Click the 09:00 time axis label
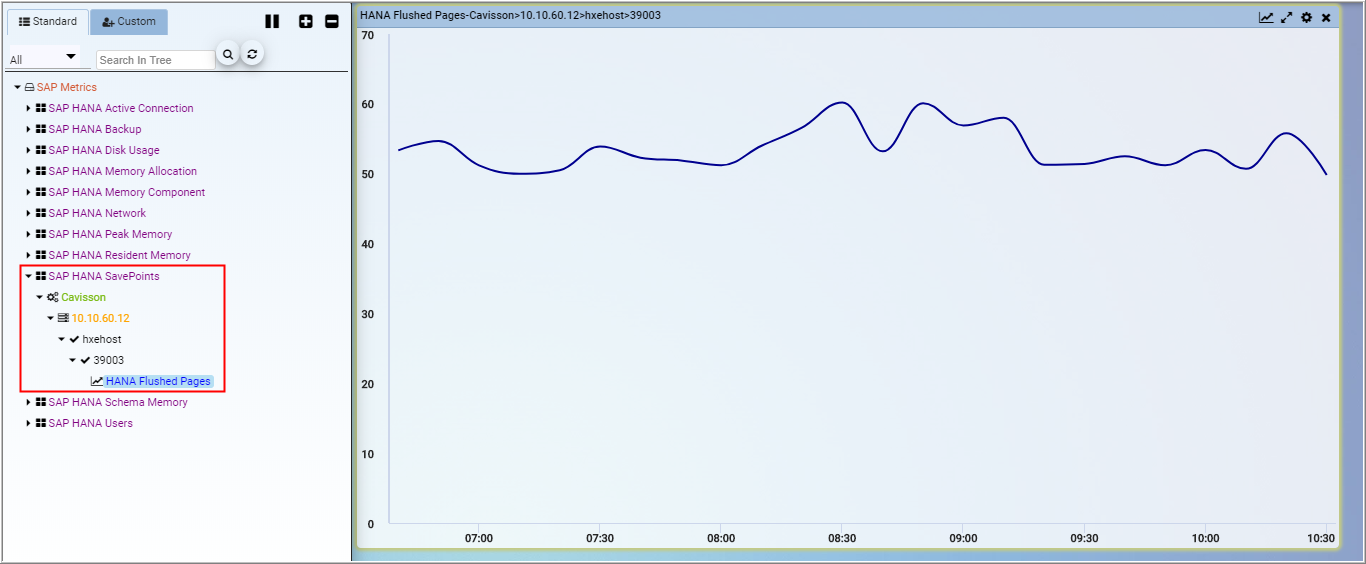Screen dimensions: 1366x564 point(963,538)
